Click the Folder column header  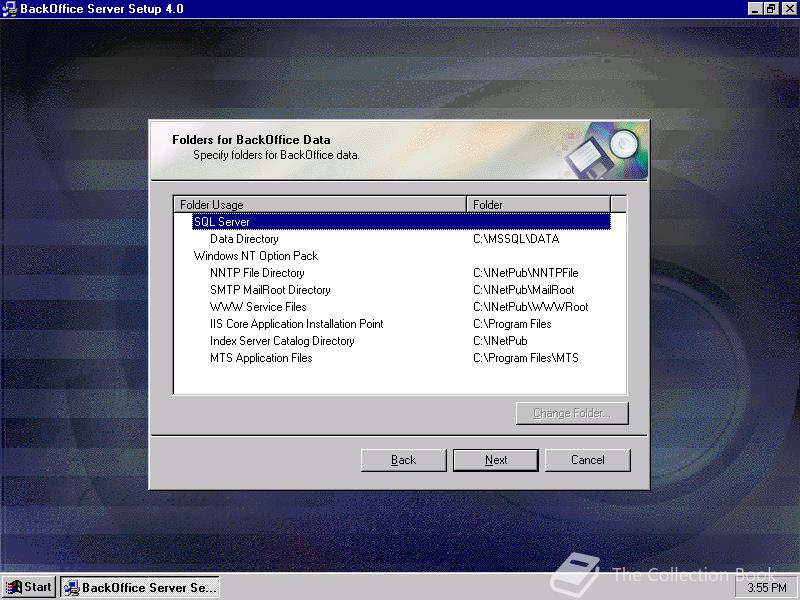[x=538, y=204]
